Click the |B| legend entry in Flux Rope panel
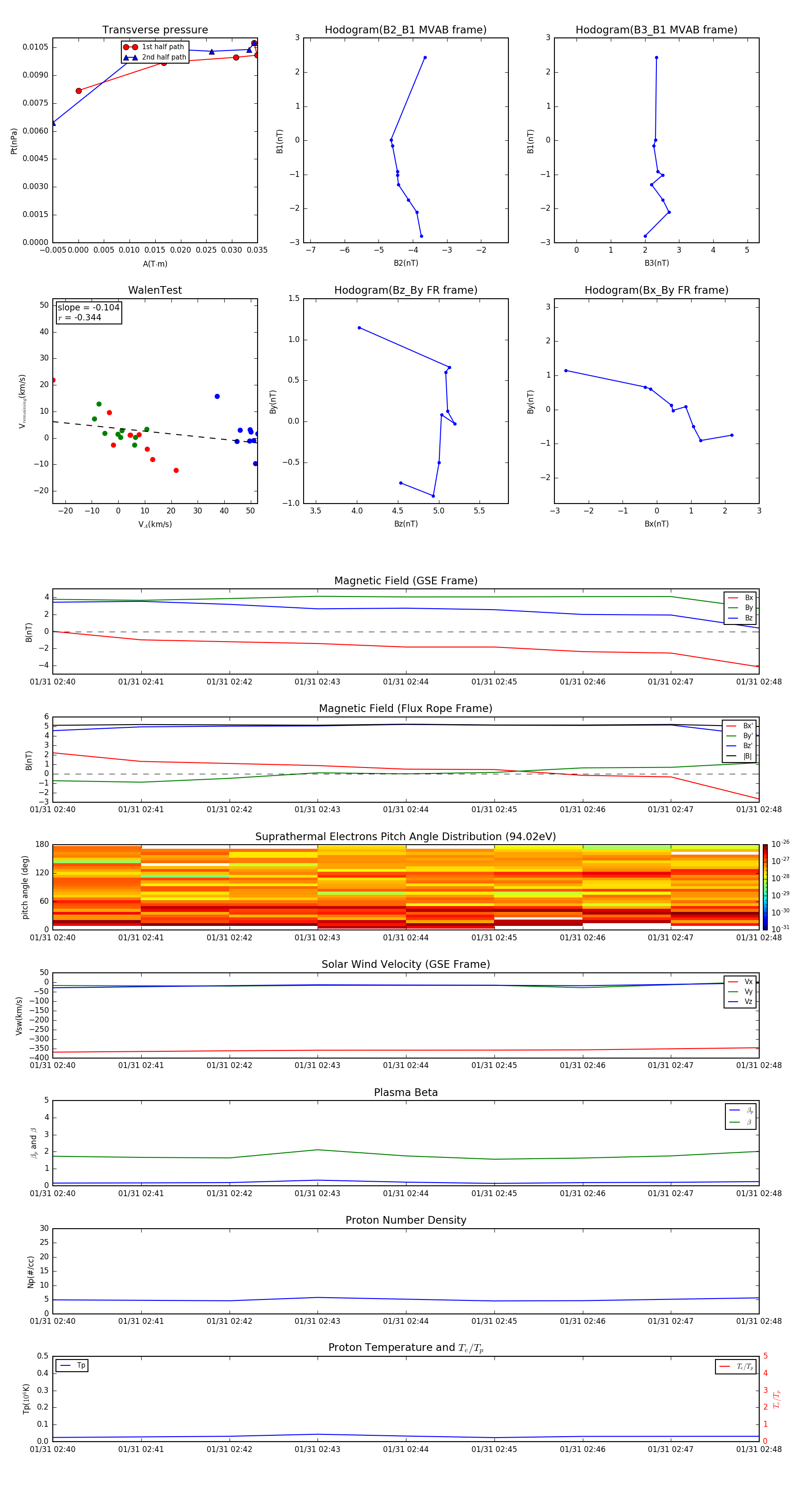 click(740, 756)
